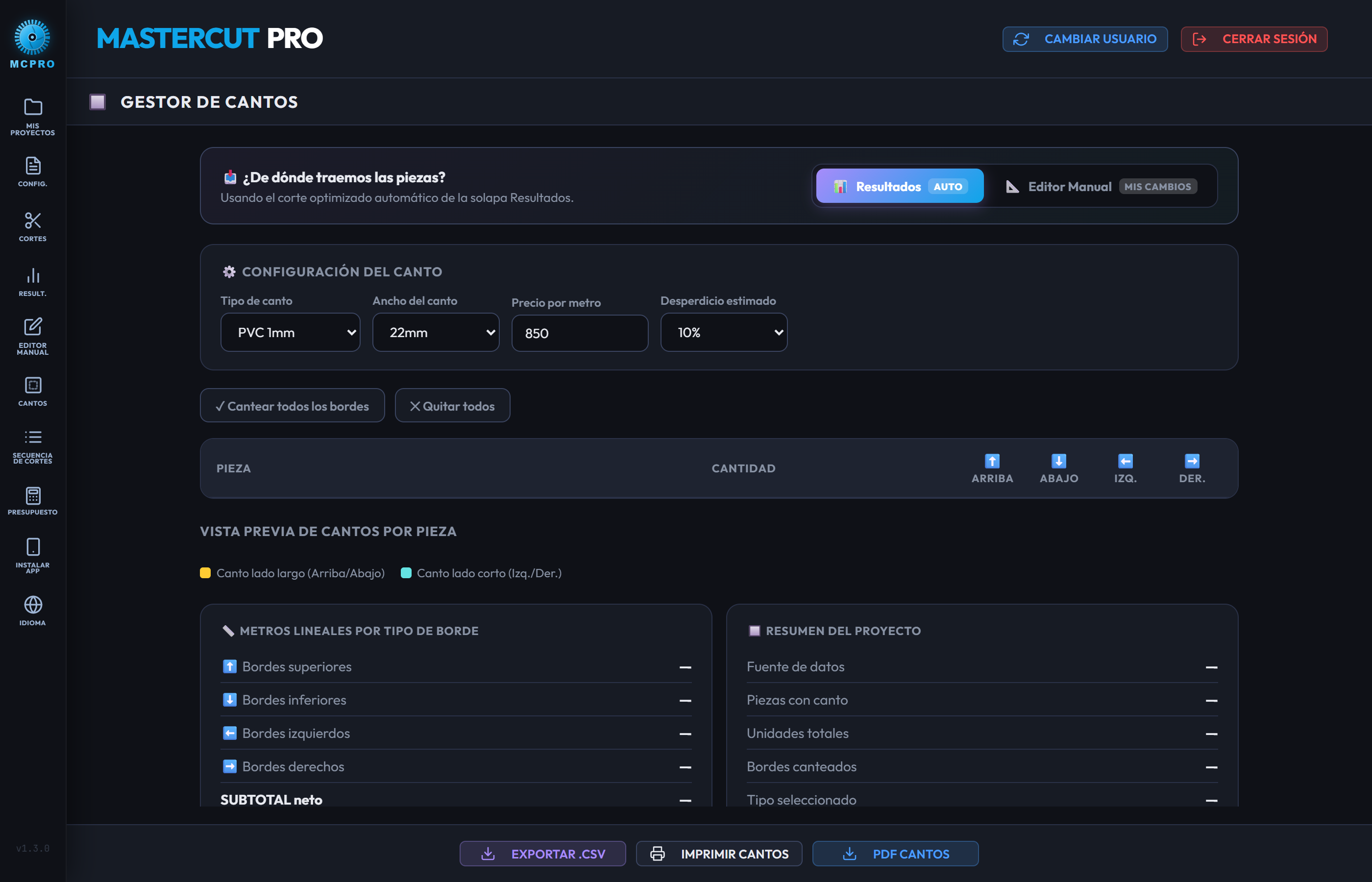Click the Izq. column arrow icon

[1125, 461]
